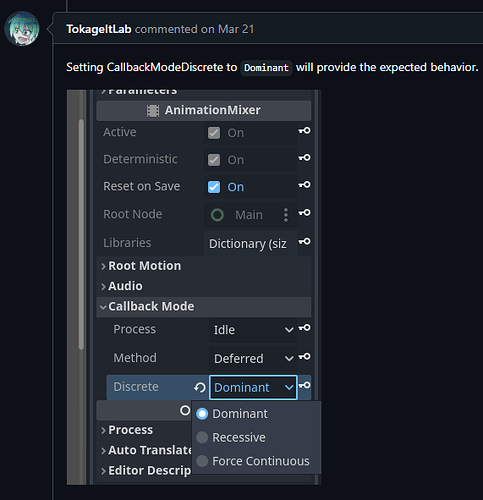Click the keyframe key icon beside Deterministic
This screenshot has width=483, height=500.
(x=305, y=157)
